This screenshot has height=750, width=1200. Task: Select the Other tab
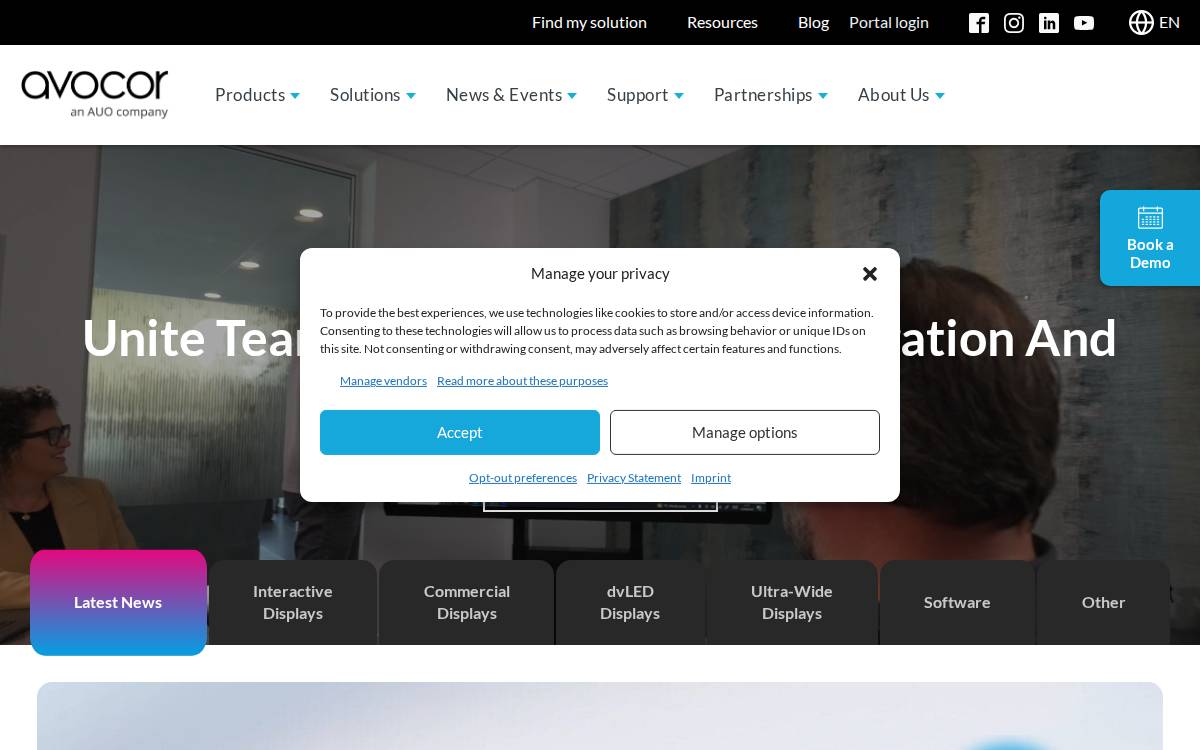(1103, 602)
